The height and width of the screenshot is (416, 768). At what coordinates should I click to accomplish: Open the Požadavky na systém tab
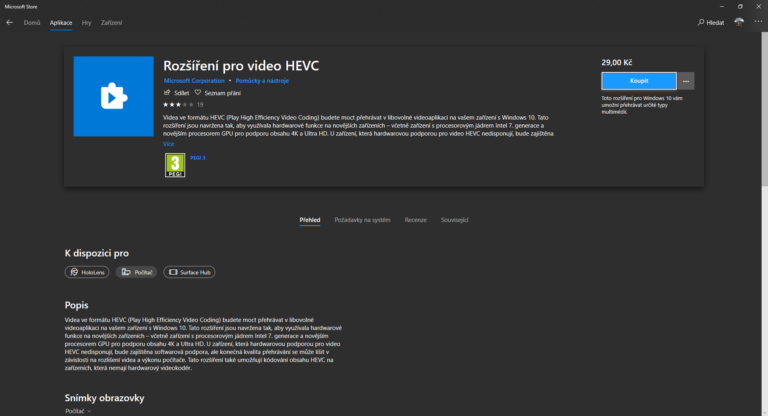tap(362, 219)
